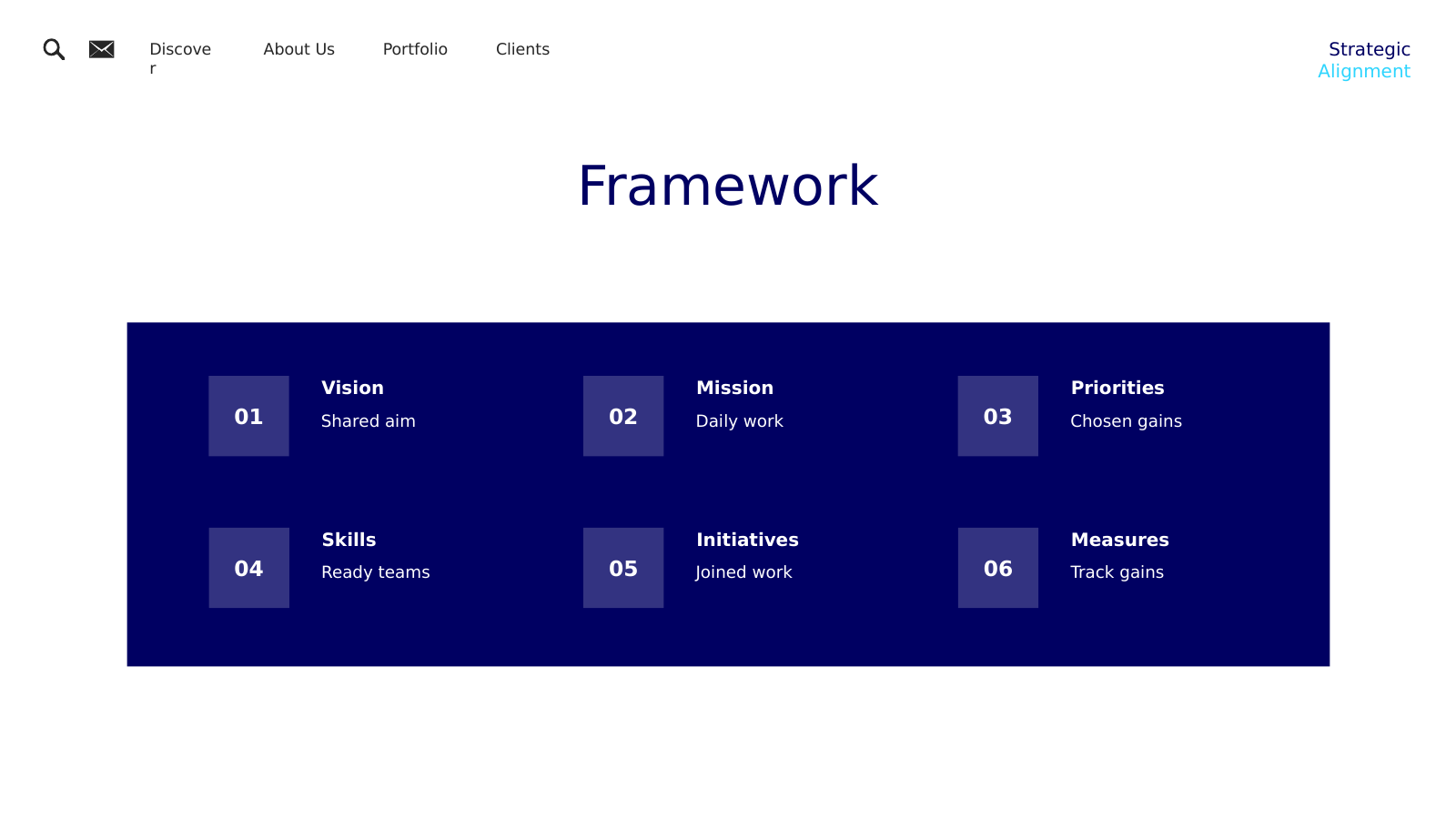The image size is (1456, 819).
Task: Open the Discover menu item
Action: tap(180, 58)
